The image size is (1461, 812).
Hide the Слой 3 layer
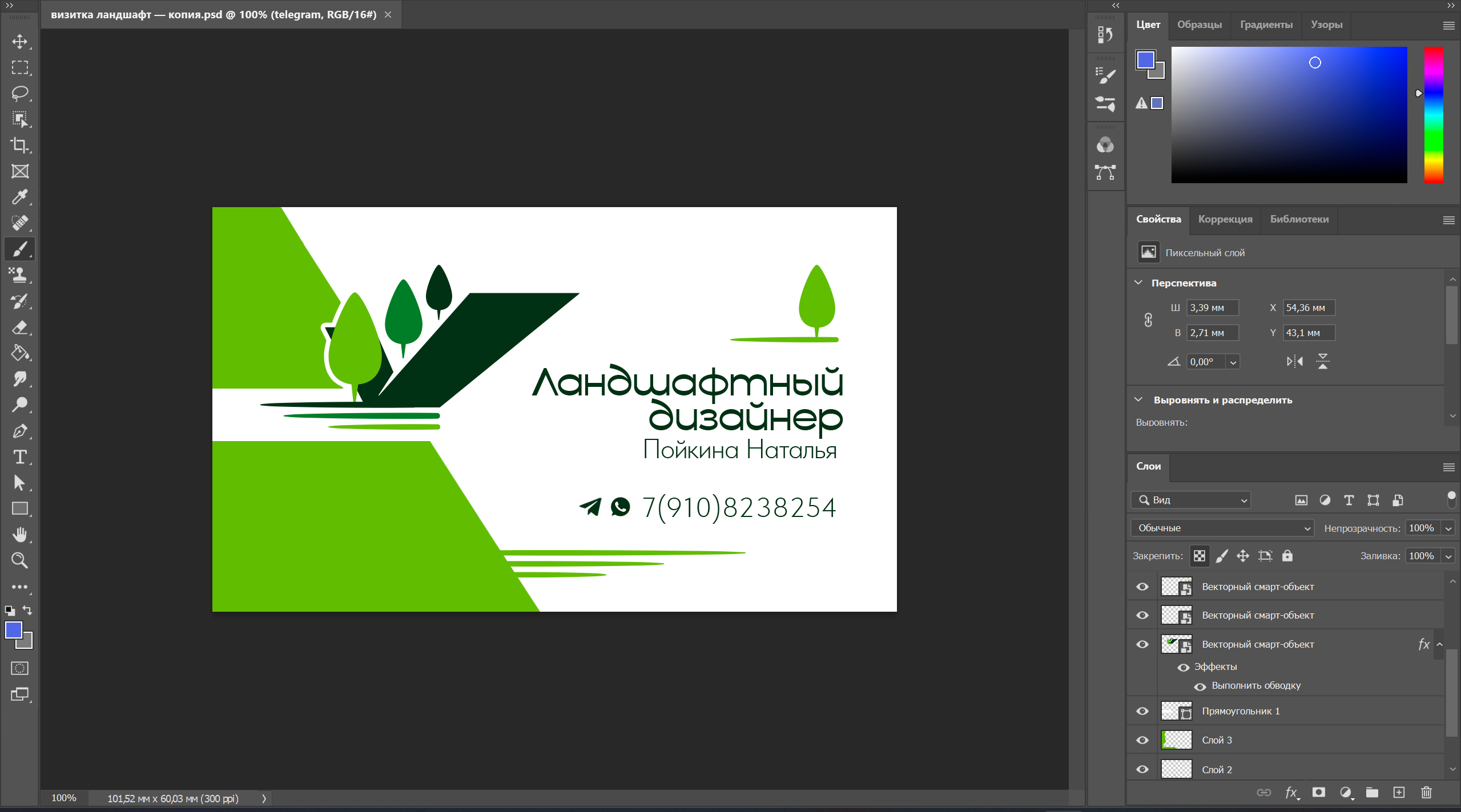point(1142,740)
